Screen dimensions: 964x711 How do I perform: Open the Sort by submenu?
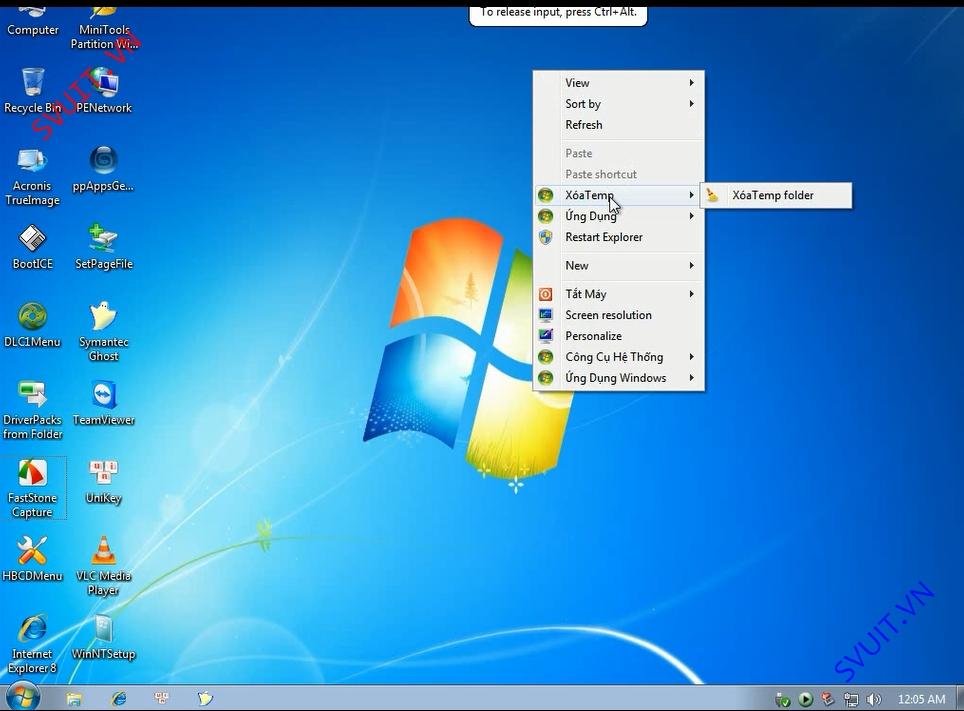coord(618,104)
